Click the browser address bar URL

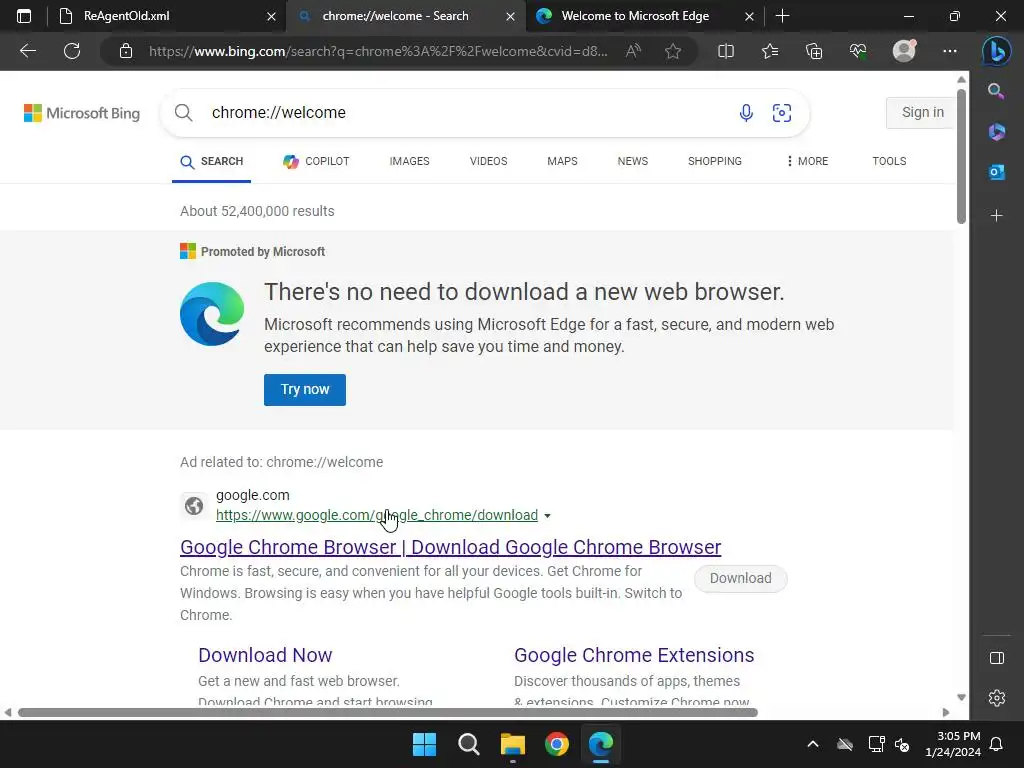click(379, 51)
